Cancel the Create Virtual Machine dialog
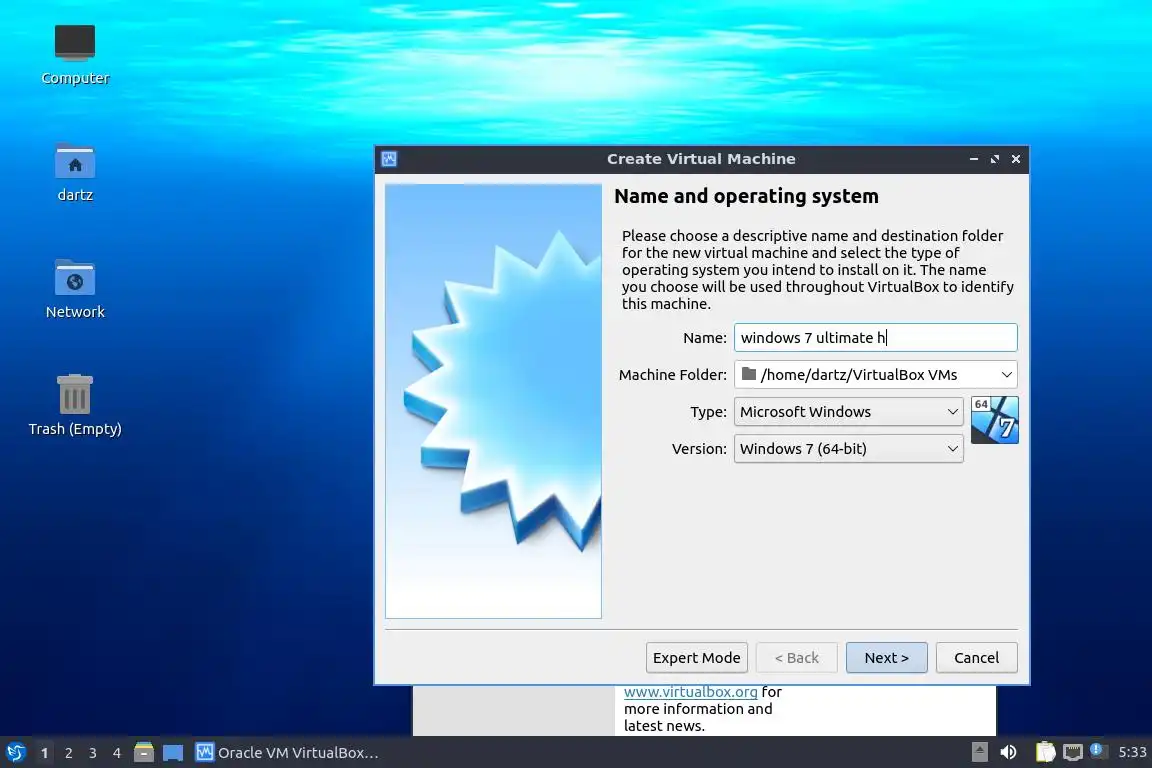Viewport: 1152px width, 768px height. point(976,658)
